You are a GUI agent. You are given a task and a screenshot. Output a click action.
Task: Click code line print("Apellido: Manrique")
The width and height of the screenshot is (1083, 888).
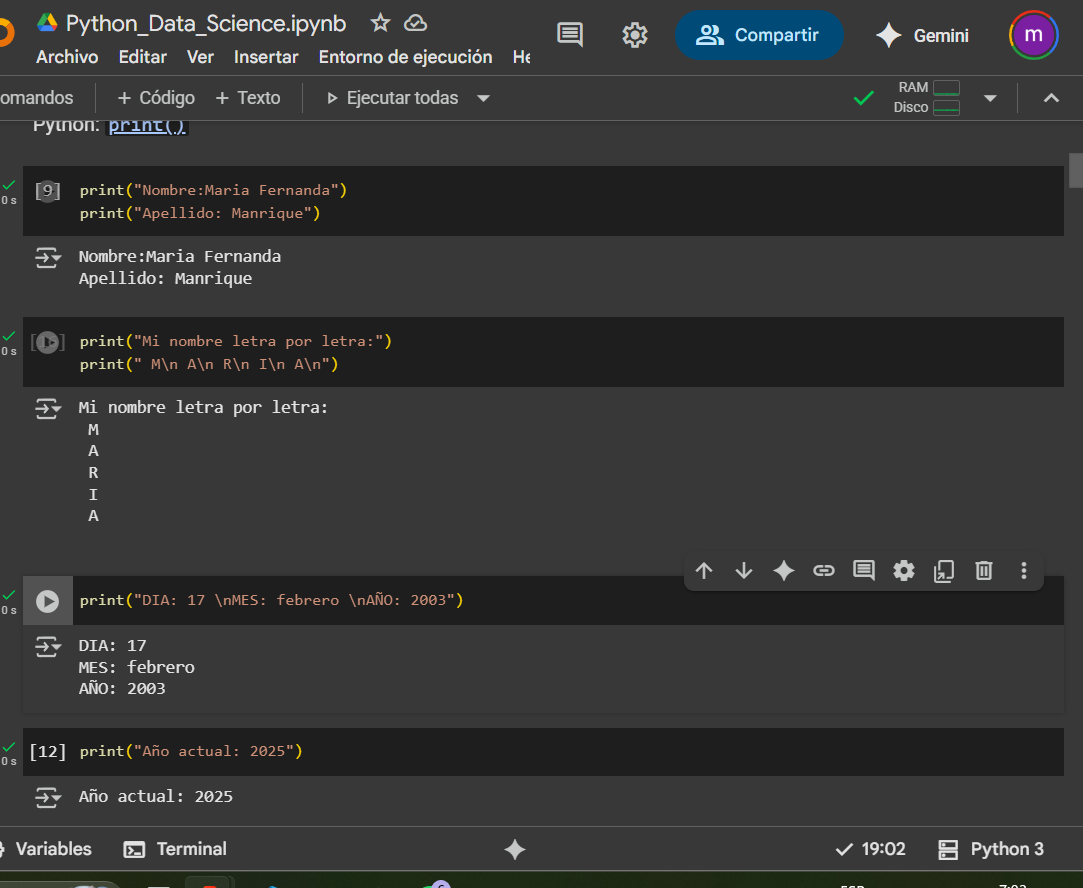tap(200, 213)
